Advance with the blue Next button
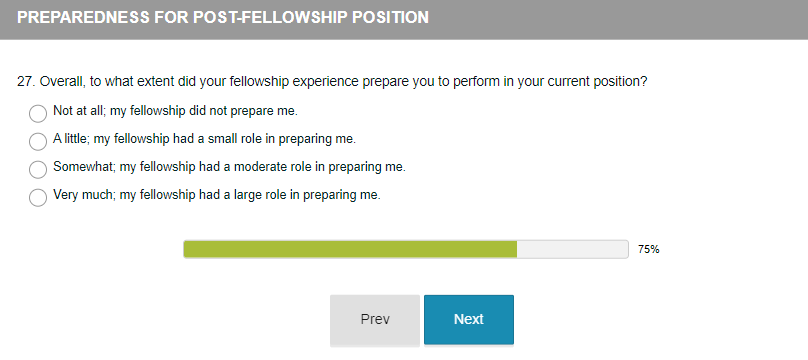 469,319
